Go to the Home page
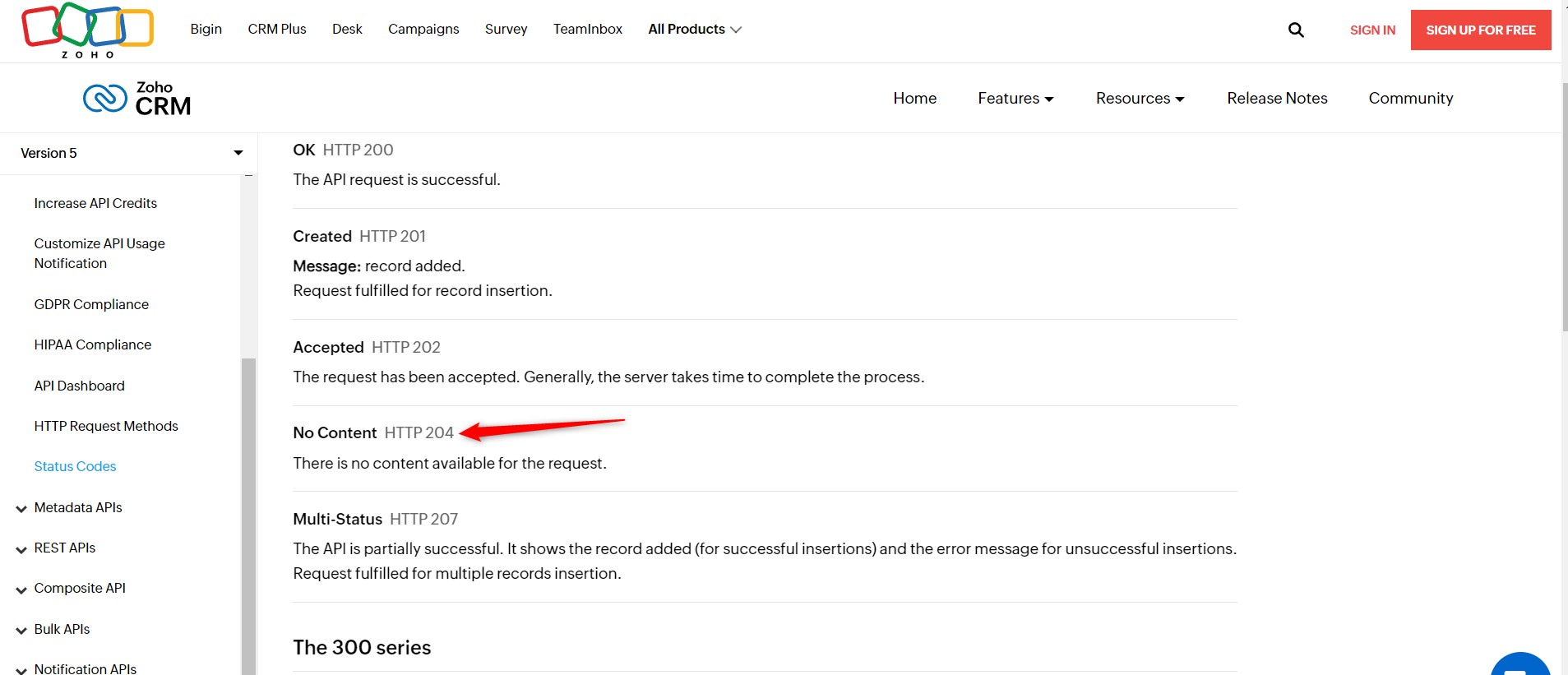This screenshot has height=675, width=1568. pyautogui.click(x=915, y=99)
